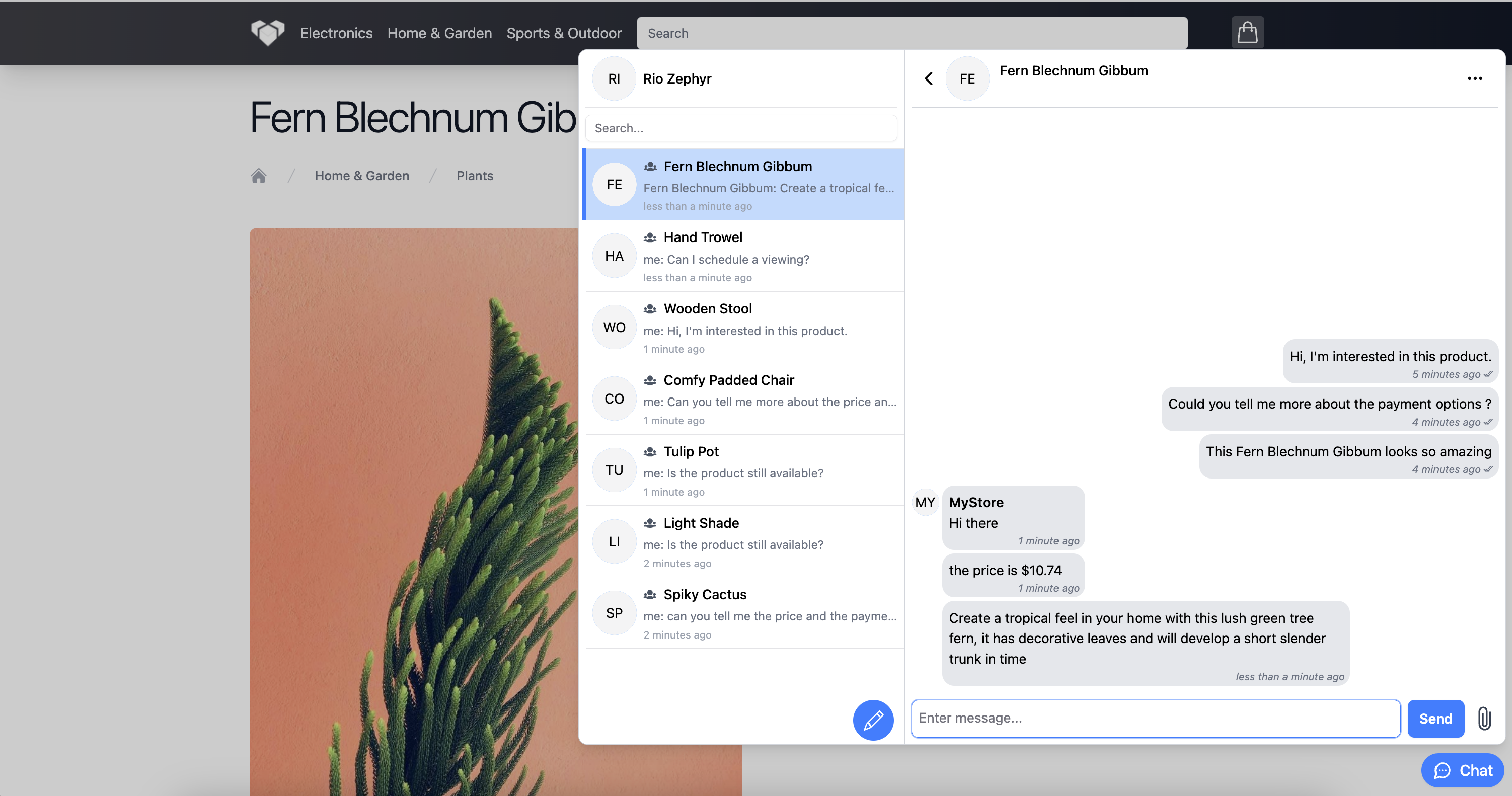This screenshot has width=1512, height=796.
Task: Click the WO avatar for Wooden Stool
Action: pos(614,328)
